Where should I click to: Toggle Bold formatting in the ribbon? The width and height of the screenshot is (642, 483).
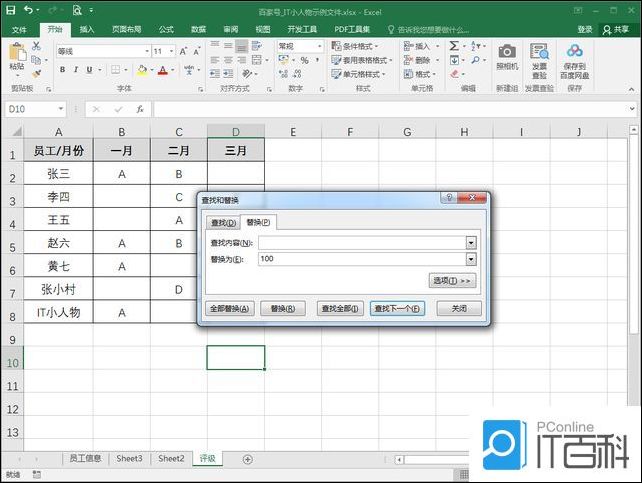pyautogui.click(x=62, y=70)
